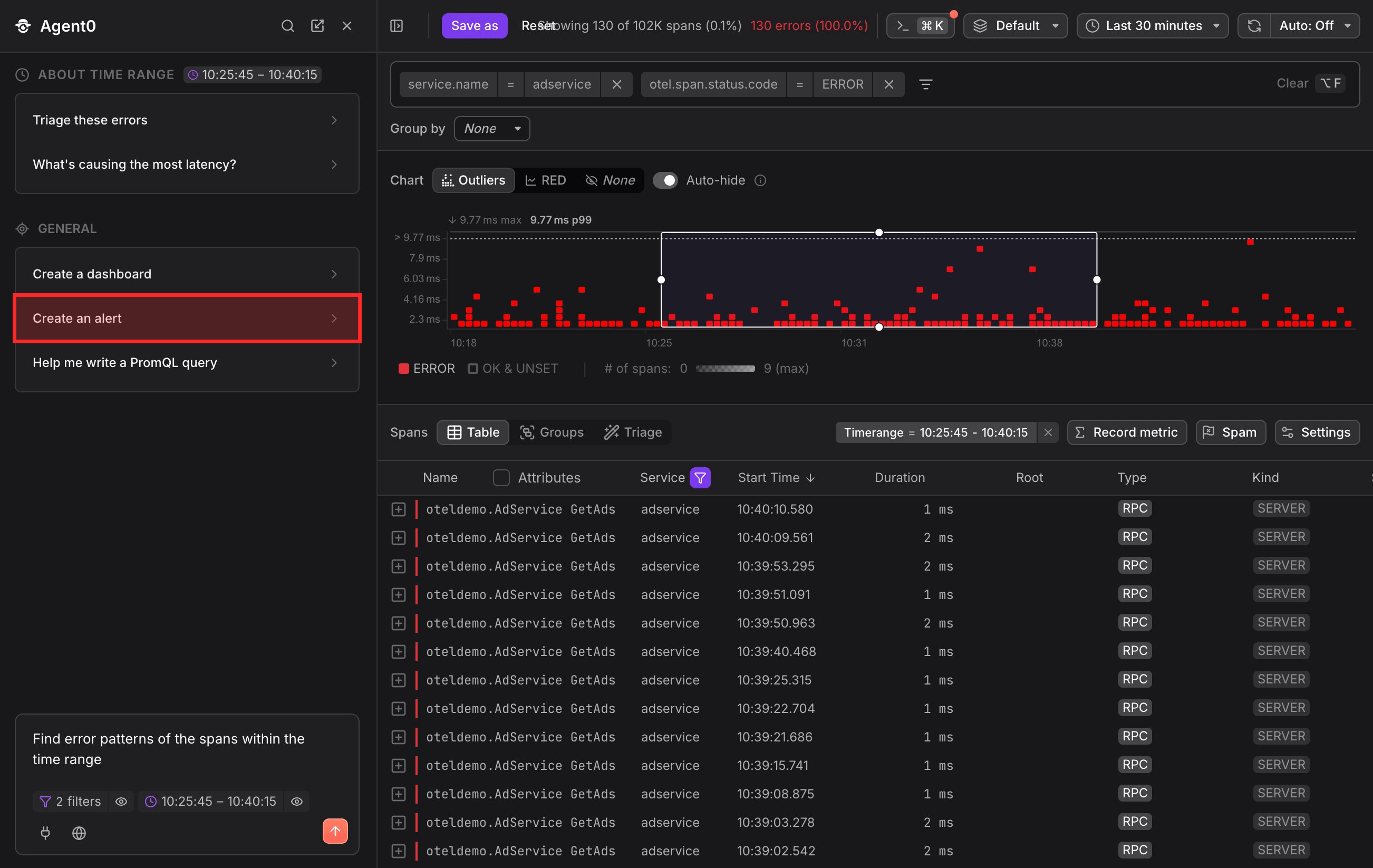Click the plug connector icon in chat input
The height and width of the screenshot is (868, 1373).
click(x=46, y=833)
